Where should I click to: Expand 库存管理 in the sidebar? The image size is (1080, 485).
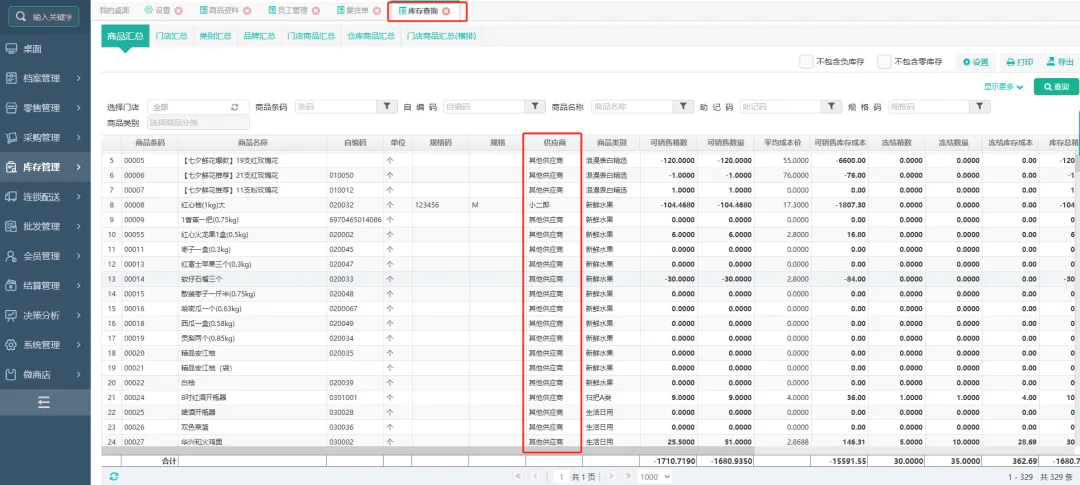[45, 167]
